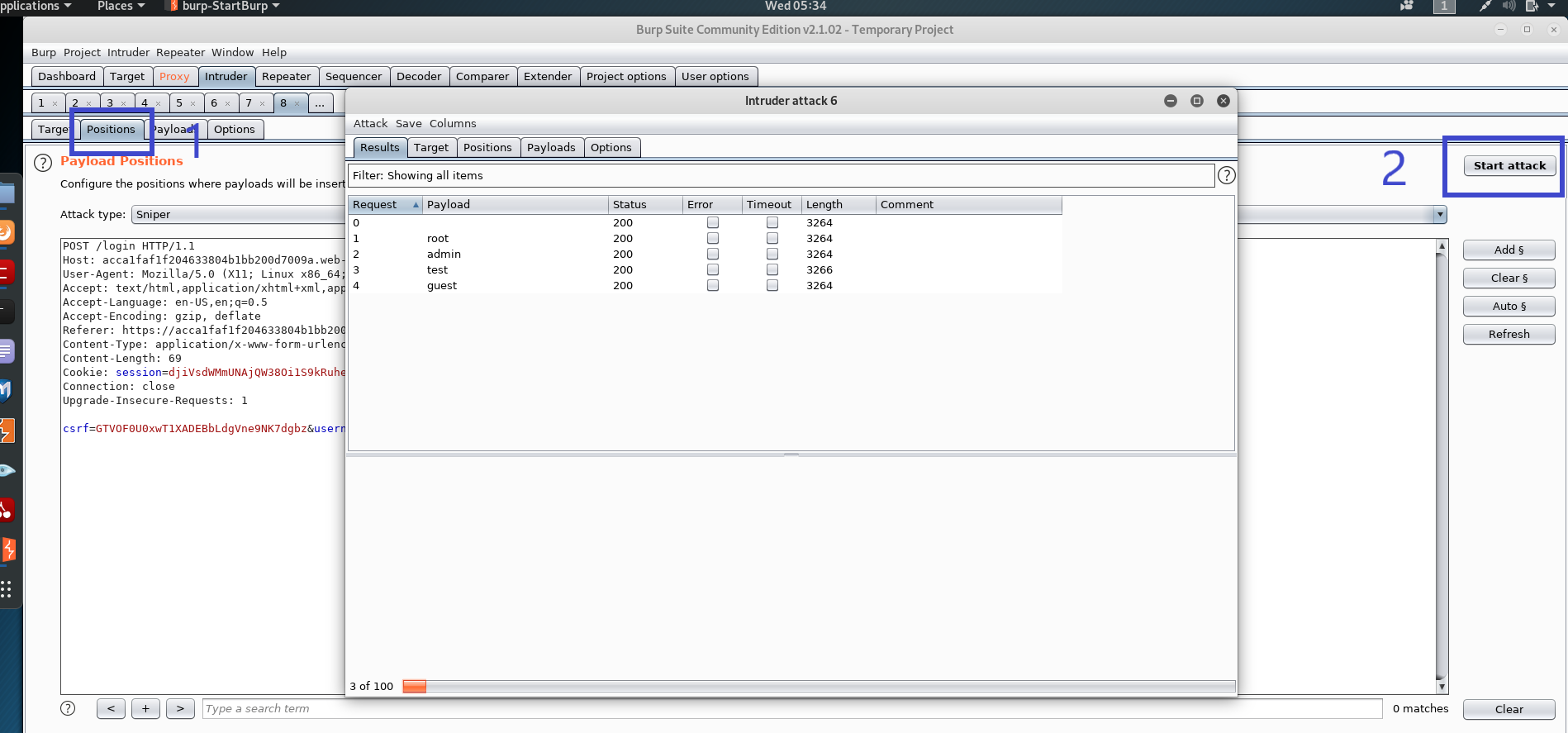Open workspace 1 indicator in top bar
The height and width of the screenshot is (733, 1568).
[1444, 6]
